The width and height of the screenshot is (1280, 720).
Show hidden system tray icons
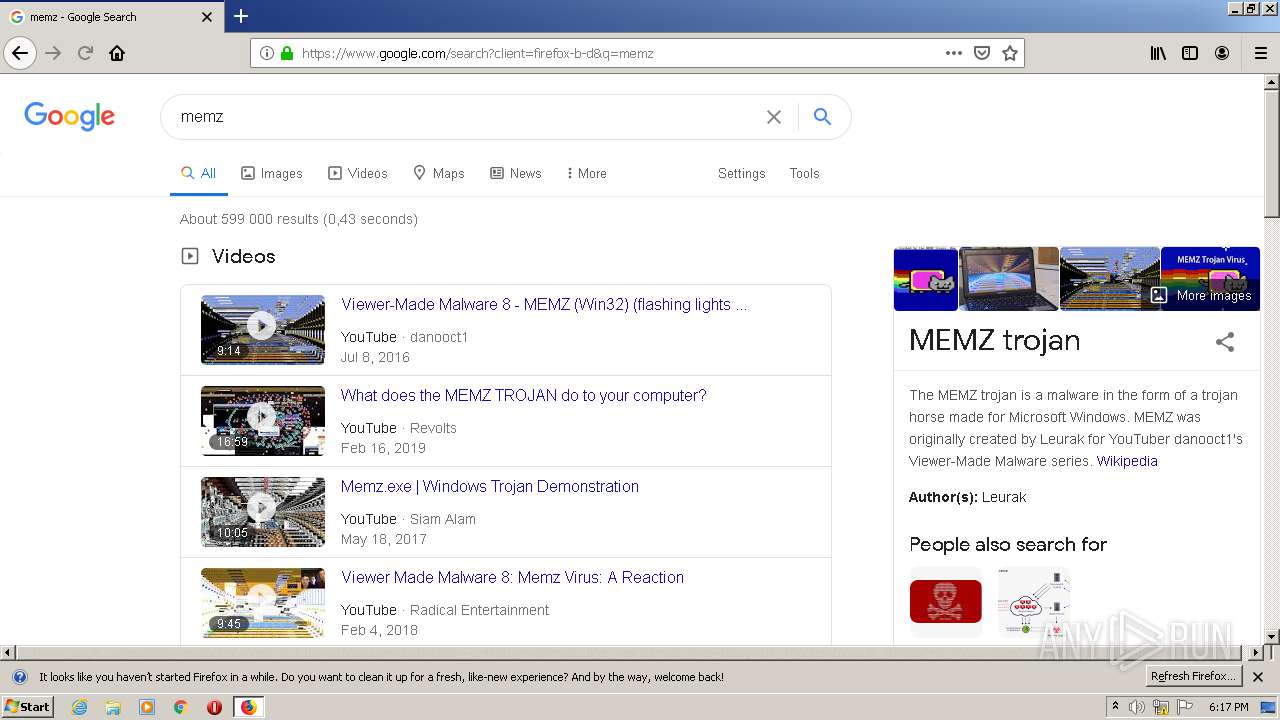tap(1116, 707)
